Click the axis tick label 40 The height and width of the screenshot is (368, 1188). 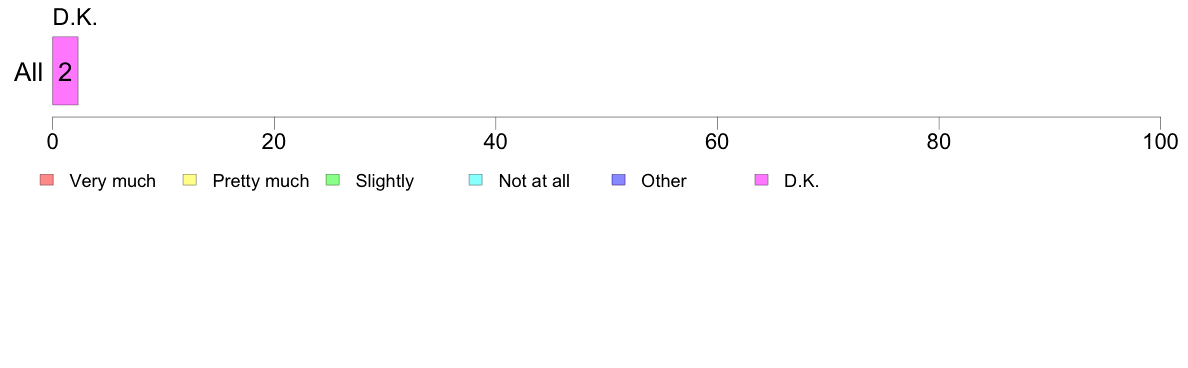point(496,142)
